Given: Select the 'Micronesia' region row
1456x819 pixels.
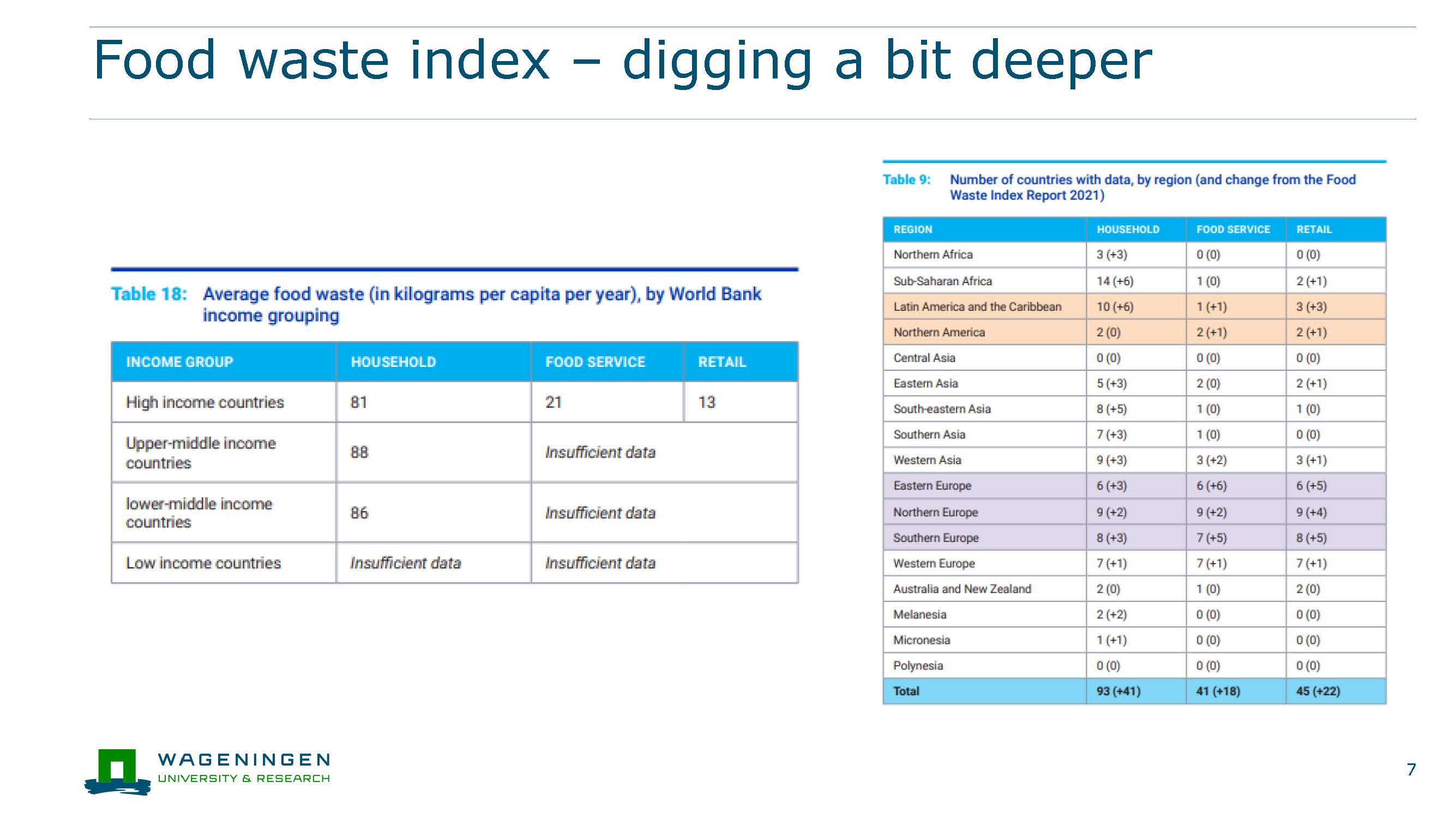Looking at the screenshot, I should (1134, 640).
